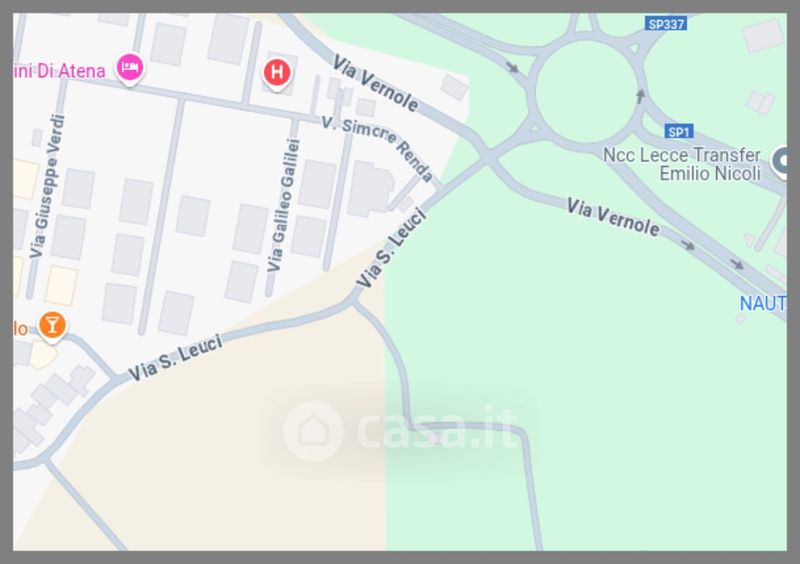Screen dimensions: 800x564
Task: Open the orange cocktail bar marker
Action: (52, 326)
